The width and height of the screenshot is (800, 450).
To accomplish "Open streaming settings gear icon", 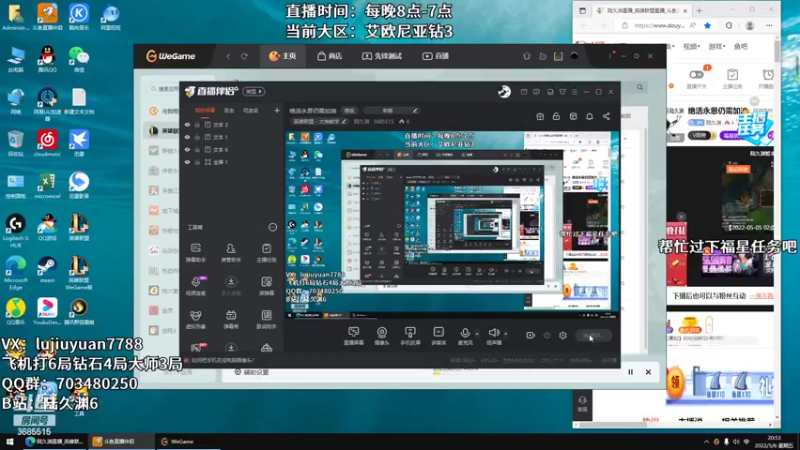I will point(563,335).
